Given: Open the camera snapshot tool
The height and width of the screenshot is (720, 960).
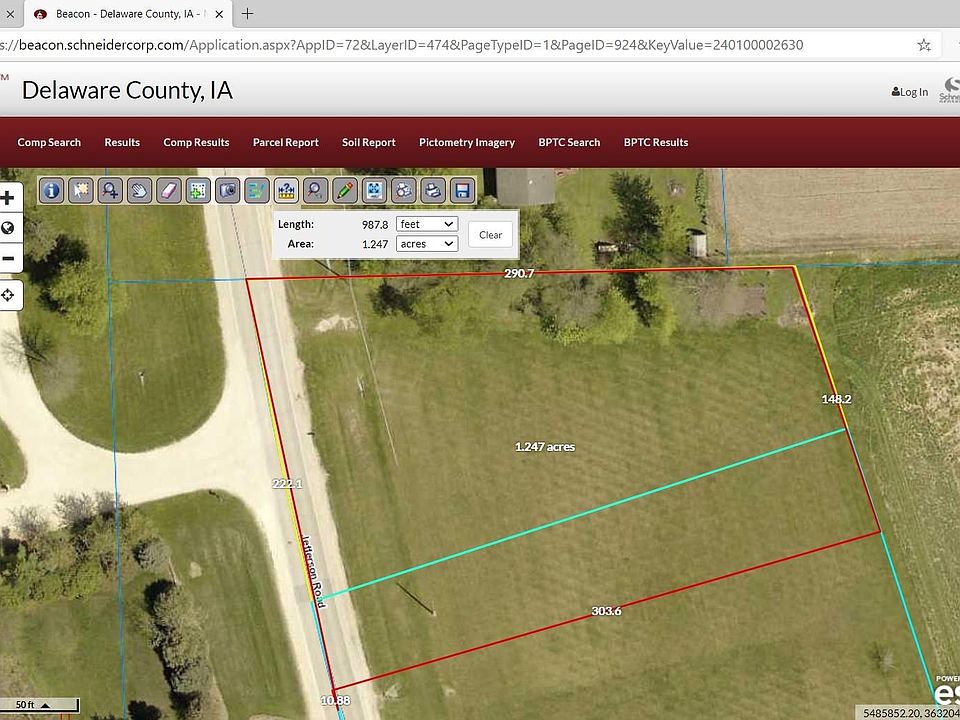Looking at the screenshot, I should 228,190.
